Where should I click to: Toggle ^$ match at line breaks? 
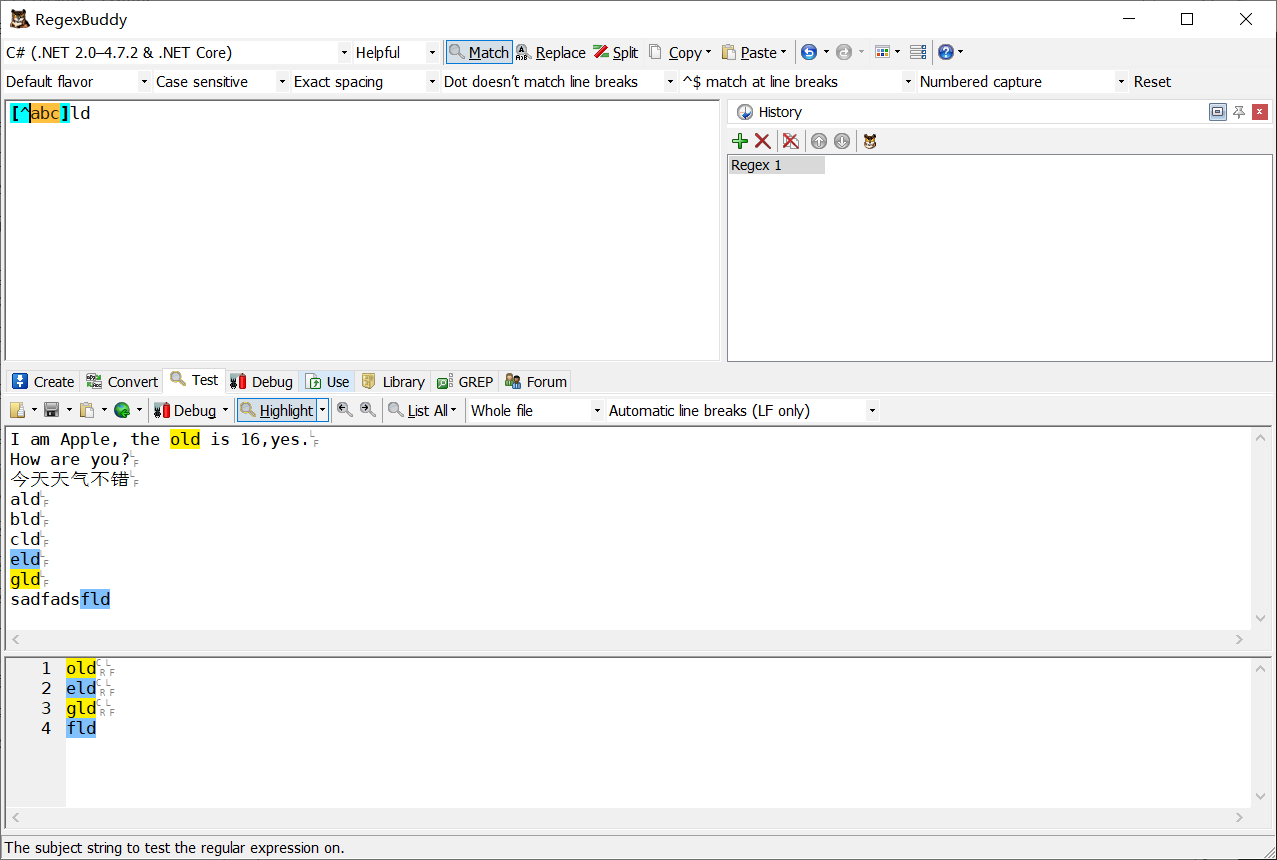pyautogui.click(x=797, y=82)
